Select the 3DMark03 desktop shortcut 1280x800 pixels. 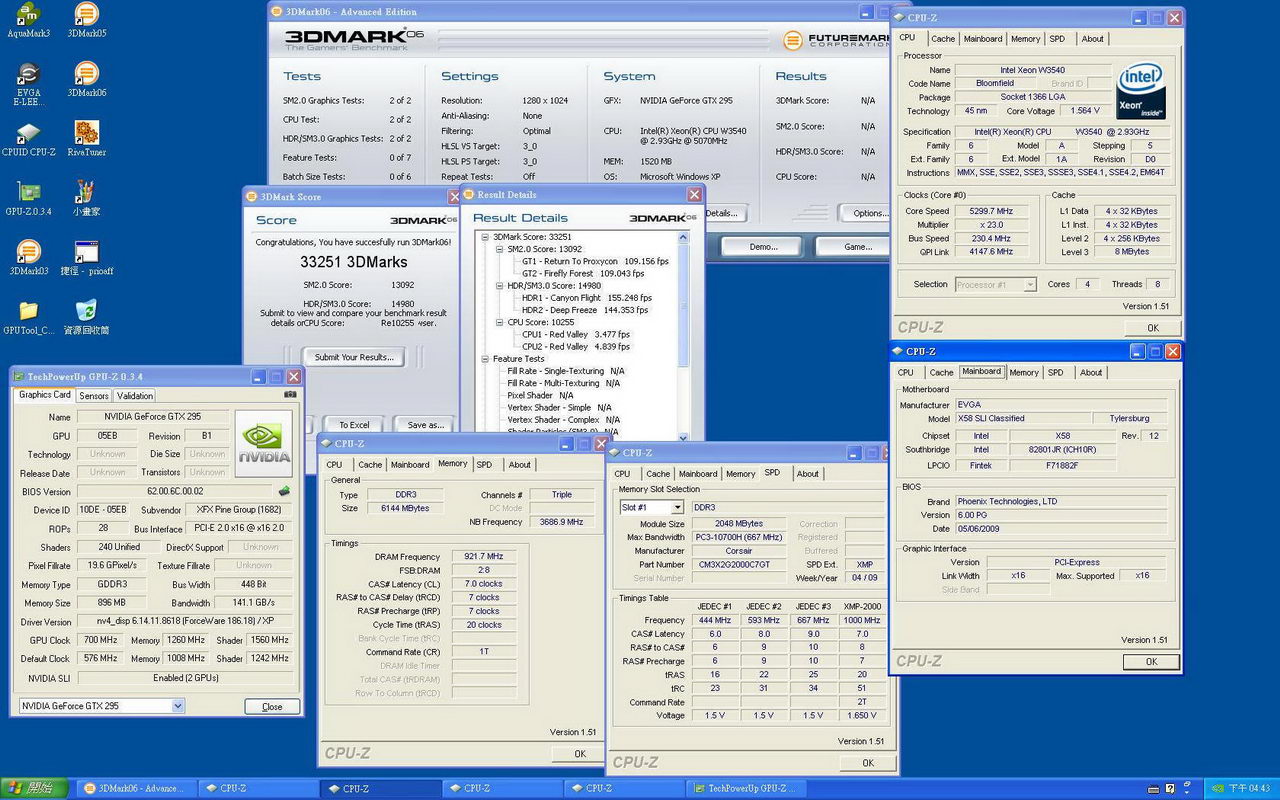(x=28, y=258)
